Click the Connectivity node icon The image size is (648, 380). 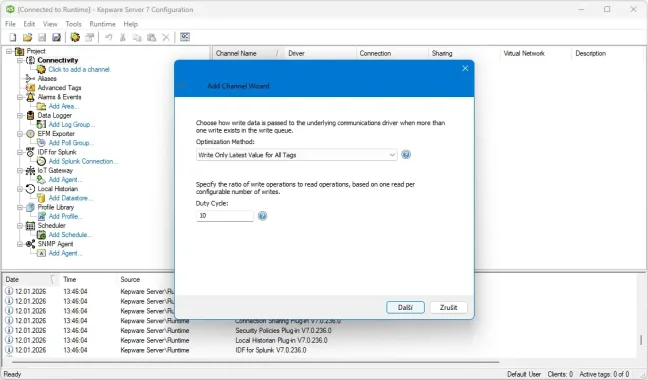click(x=31, y=60)
